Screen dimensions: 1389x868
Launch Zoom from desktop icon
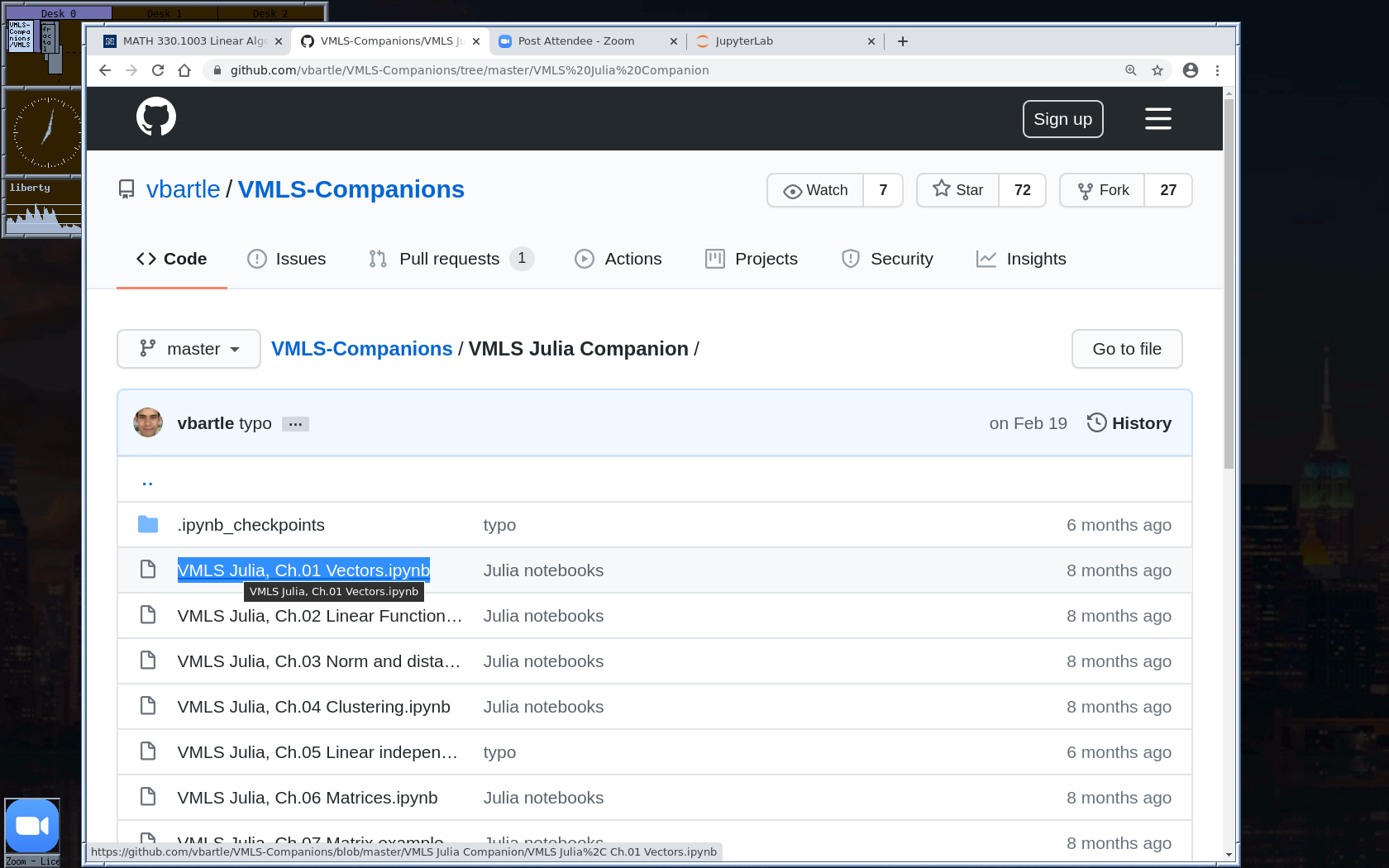coord(32,826)
